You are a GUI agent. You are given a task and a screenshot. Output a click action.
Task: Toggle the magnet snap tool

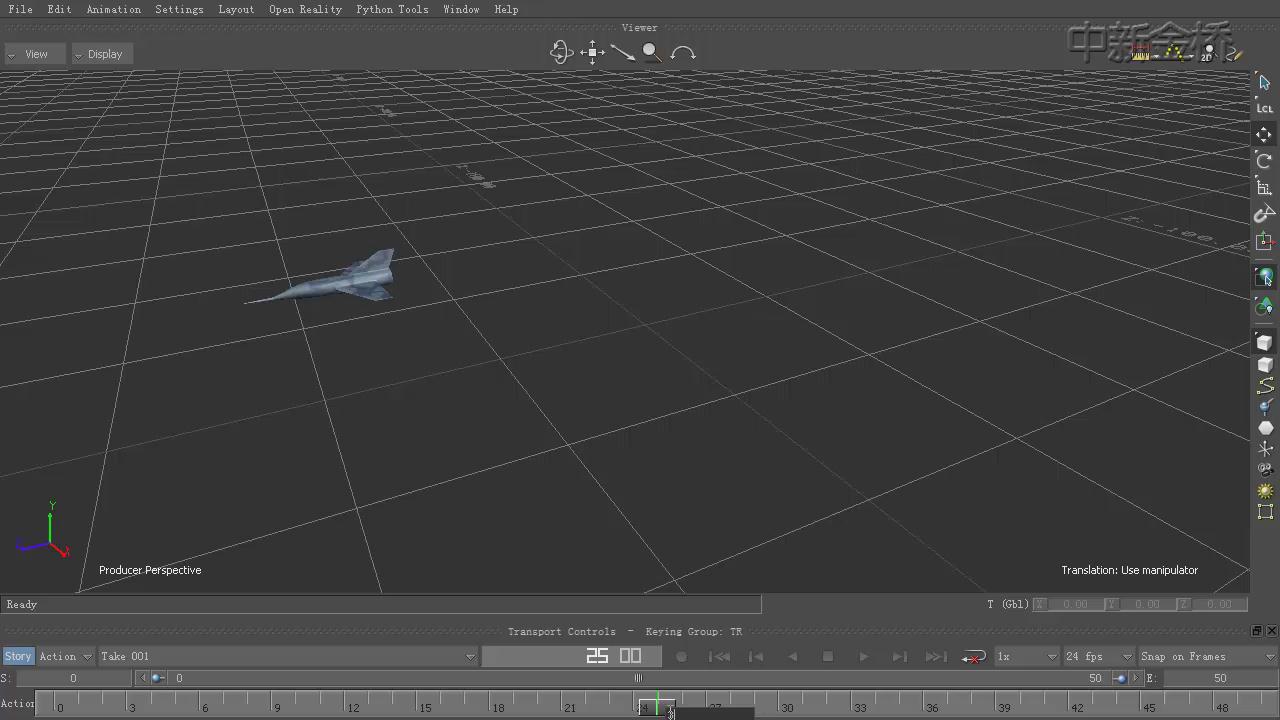1265,214
